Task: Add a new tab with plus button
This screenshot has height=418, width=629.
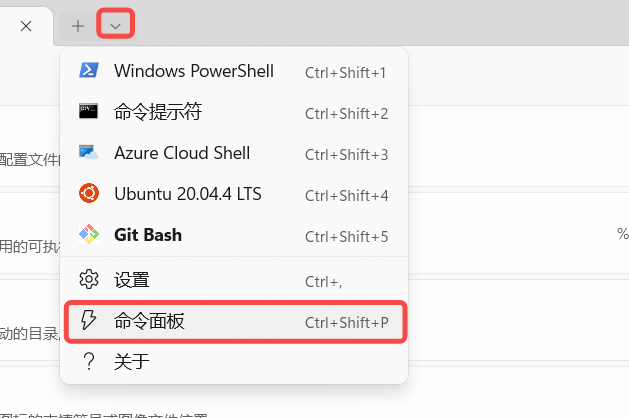Action: (78, 25)
